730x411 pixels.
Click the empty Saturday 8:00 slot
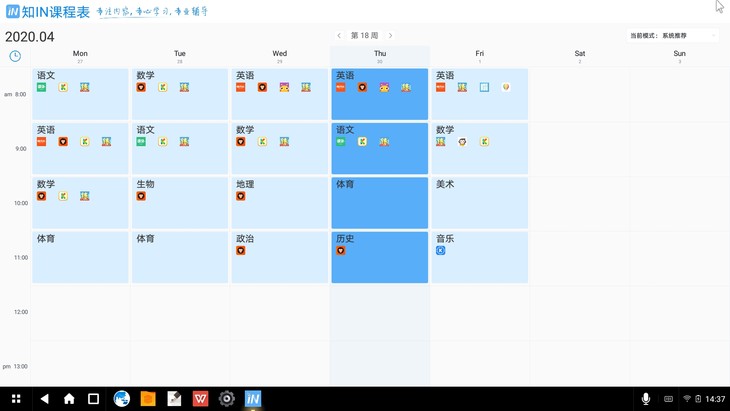(x=580, y=94)
